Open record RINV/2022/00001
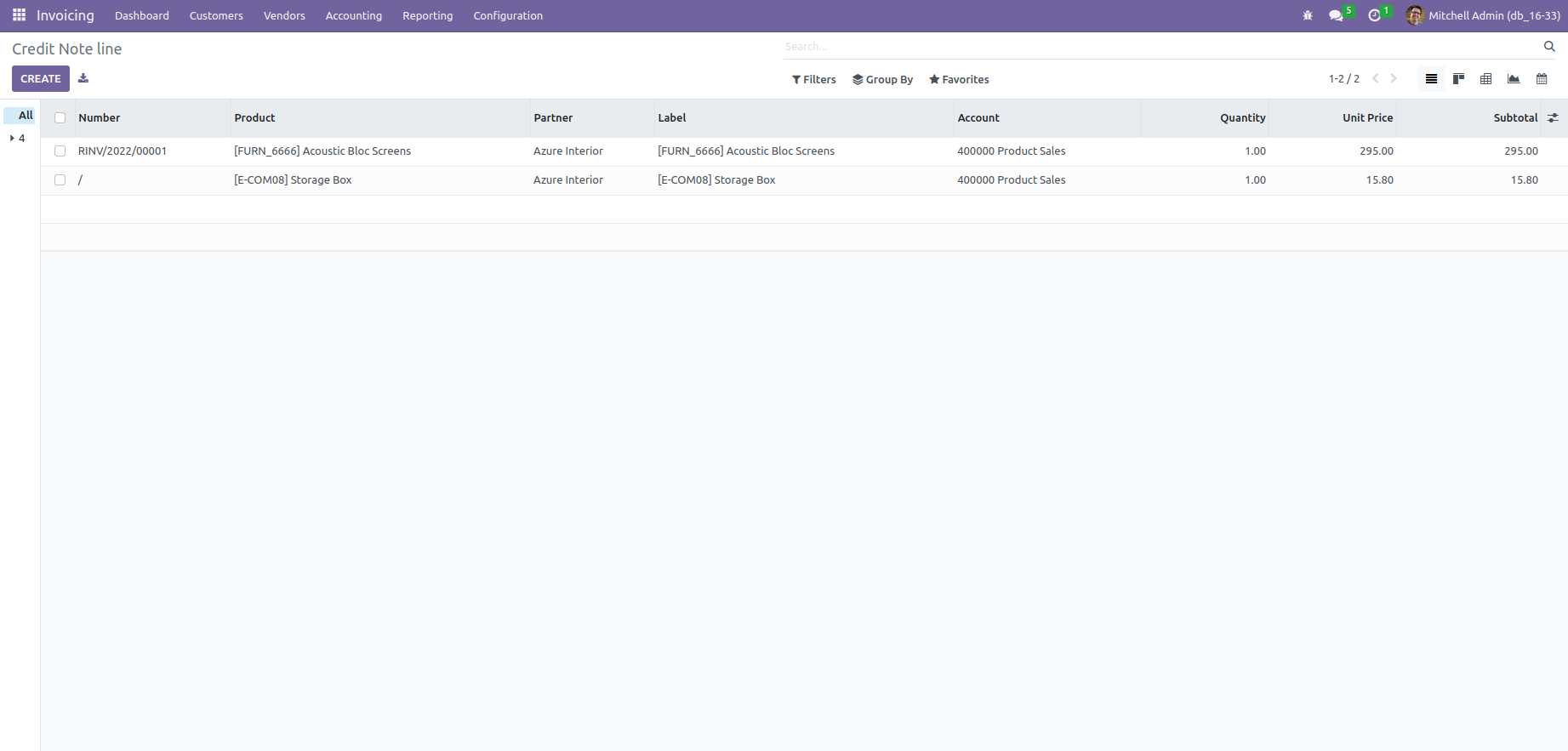1568x751 pixels. 123,151
